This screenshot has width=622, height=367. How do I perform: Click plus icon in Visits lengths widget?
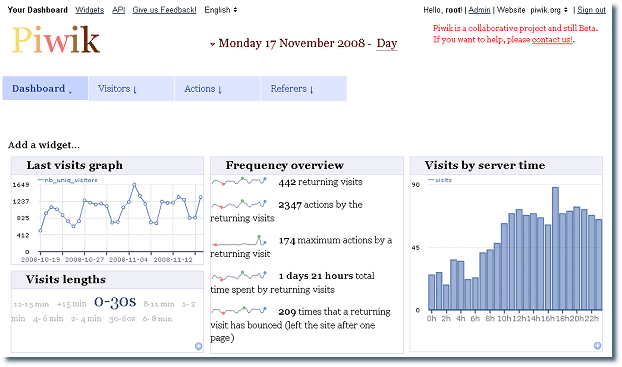(x=198, y=346)
